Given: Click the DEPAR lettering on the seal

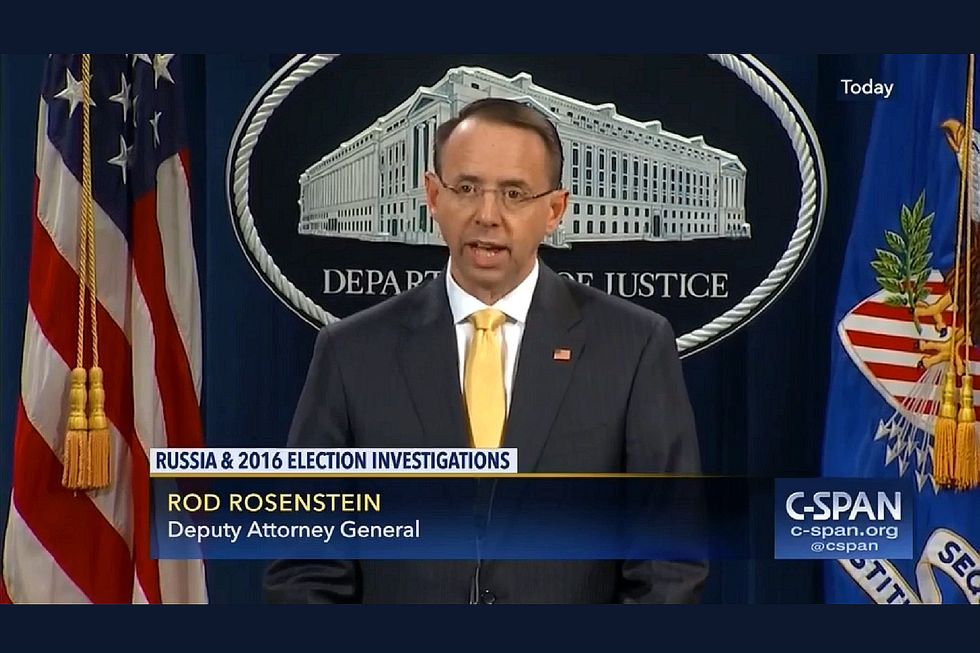Looking at the screenshot, I should click(x=374, y=282).
